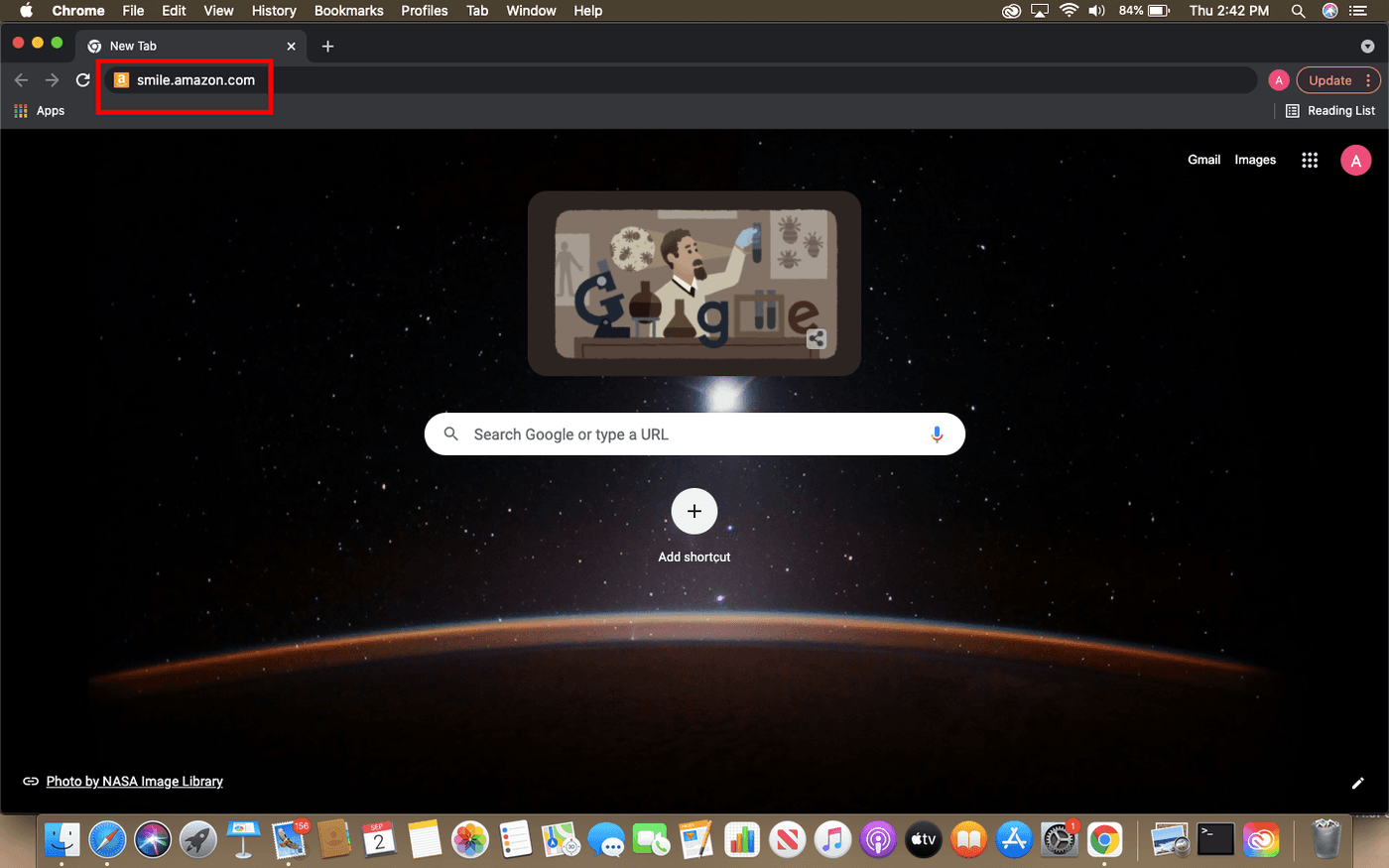
Task: Open the View menu
Action: (218, 11)
